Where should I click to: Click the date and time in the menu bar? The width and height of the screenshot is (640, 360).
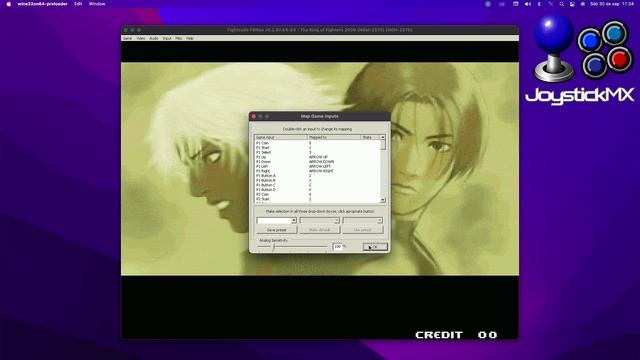pyautogui.click(x=612, y=4)
